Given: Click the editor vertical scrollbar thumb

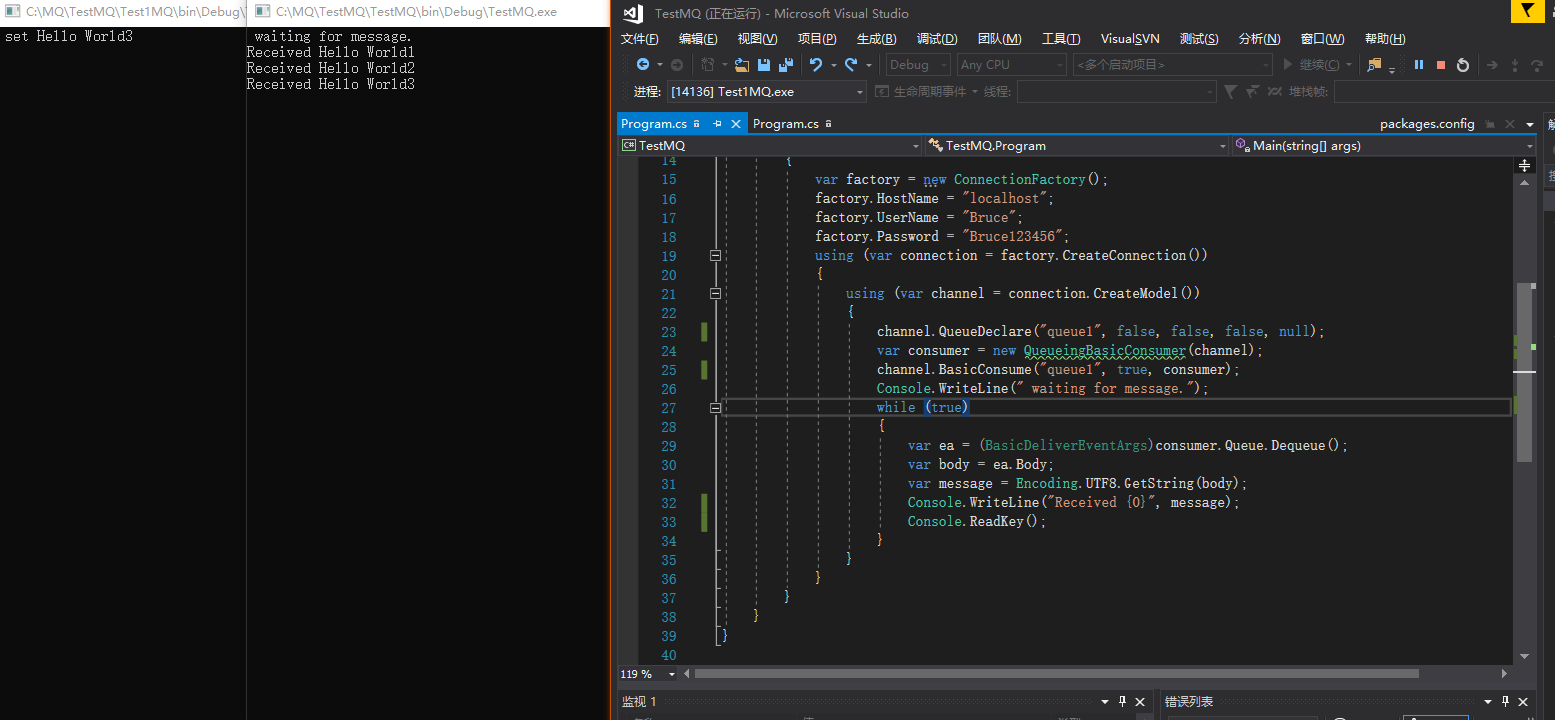Looking at the screenshot, I should (x=1525, y=372).
